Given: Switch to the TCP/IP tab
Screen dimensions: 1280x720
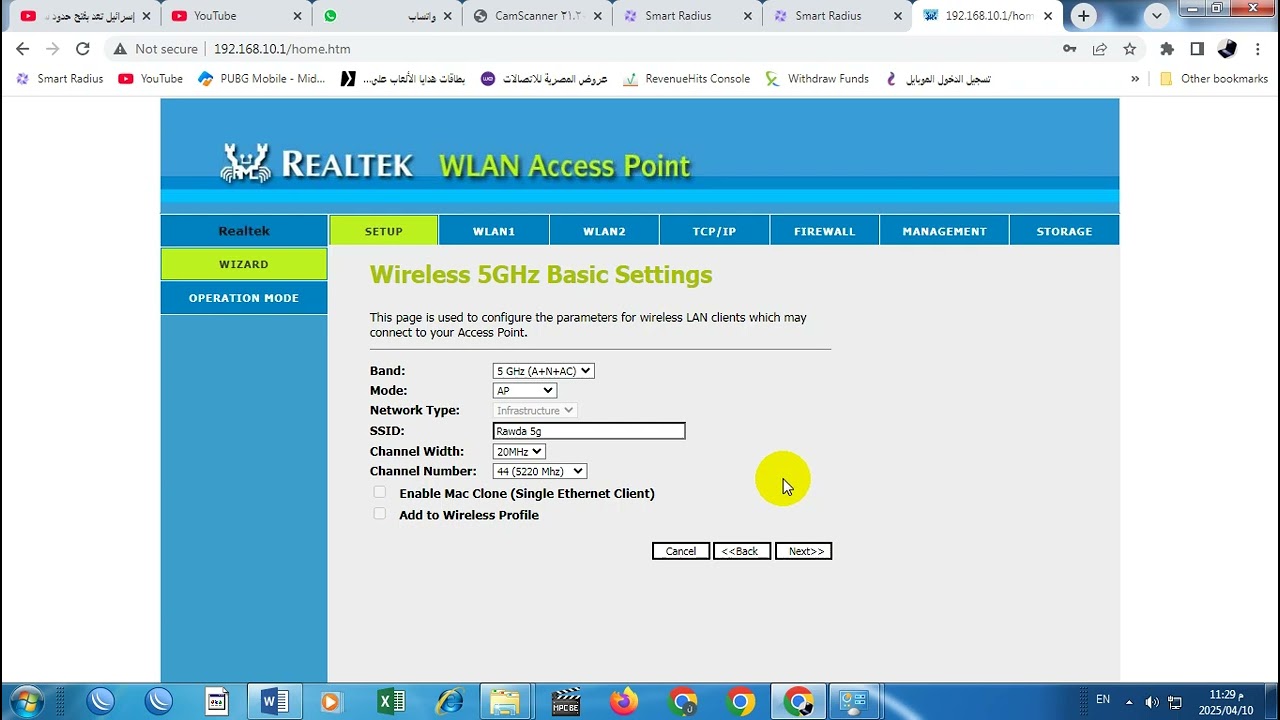Looking at the screenshot, I should (x=714, y=231).
